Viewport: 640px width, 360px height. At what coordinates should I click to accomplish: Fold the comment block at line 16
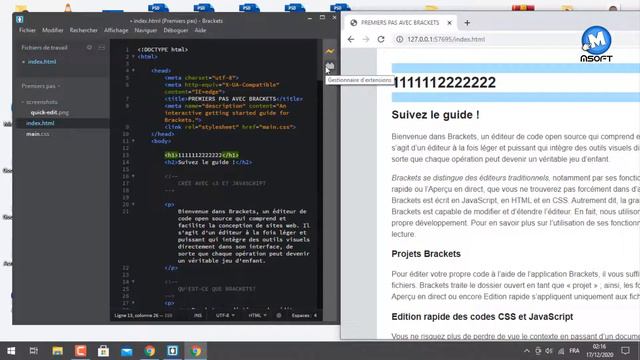133,176
